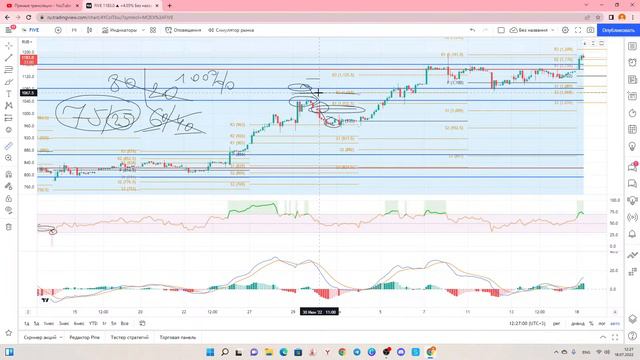
Task: Switch chart to fullscreen mode
Action: tap(578, 30)
